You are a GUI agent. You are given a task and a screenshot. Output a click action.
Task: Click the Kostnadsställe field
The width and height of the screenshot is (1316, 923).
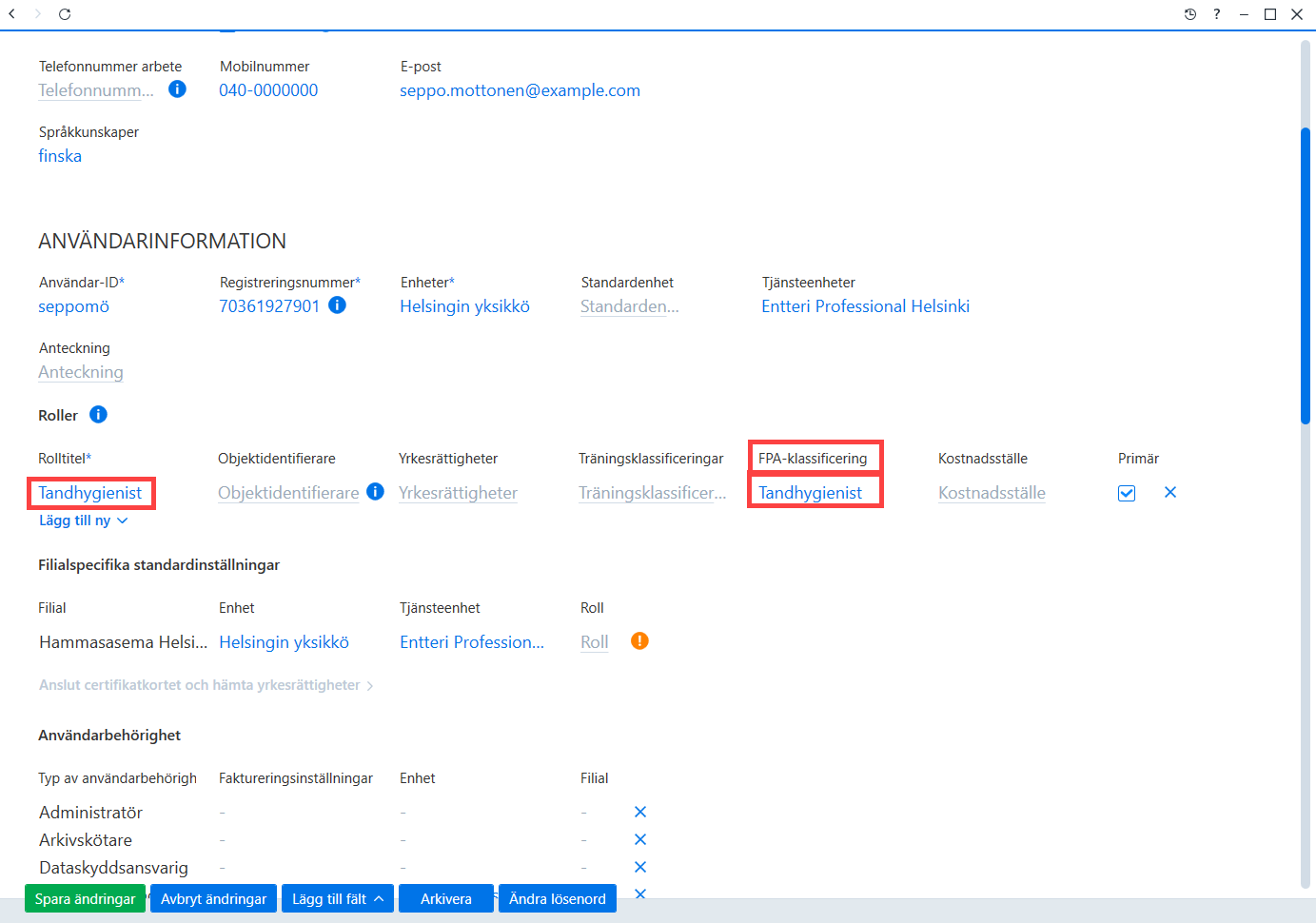(x=992, y=493)
